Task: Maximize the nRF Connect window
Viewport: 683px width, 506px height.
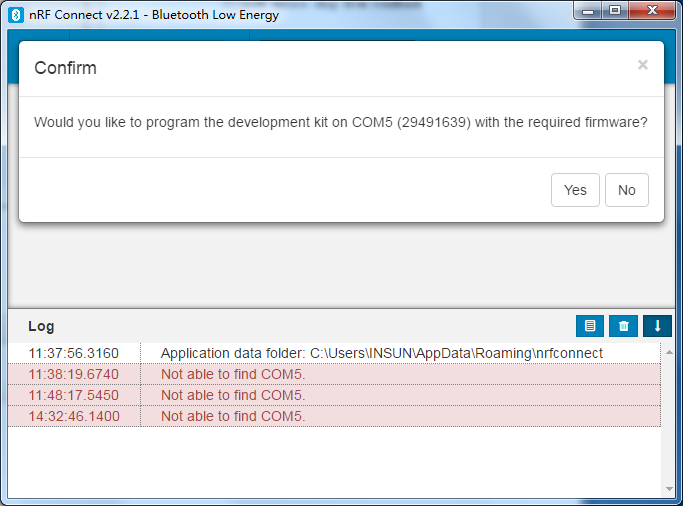Action: tap(615, 10)
